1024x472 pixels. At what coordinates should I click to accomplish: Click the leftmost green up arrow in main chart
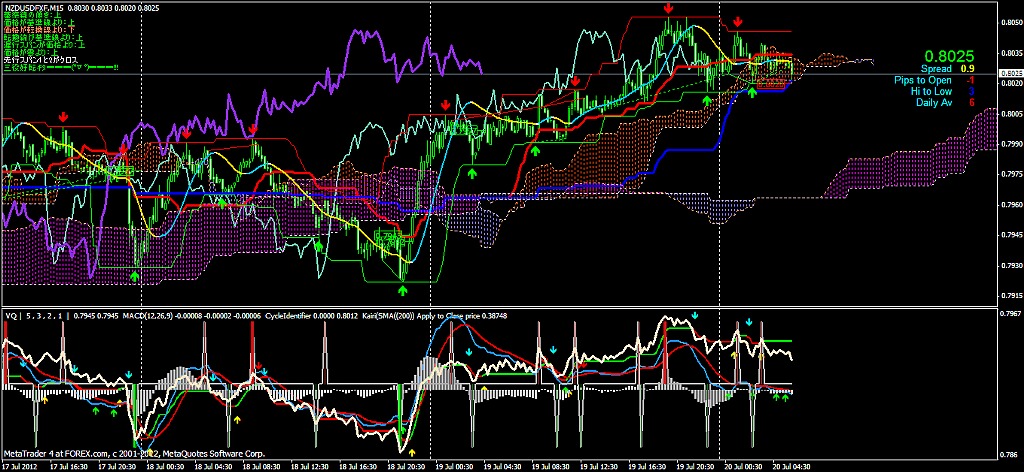(135, 272)
